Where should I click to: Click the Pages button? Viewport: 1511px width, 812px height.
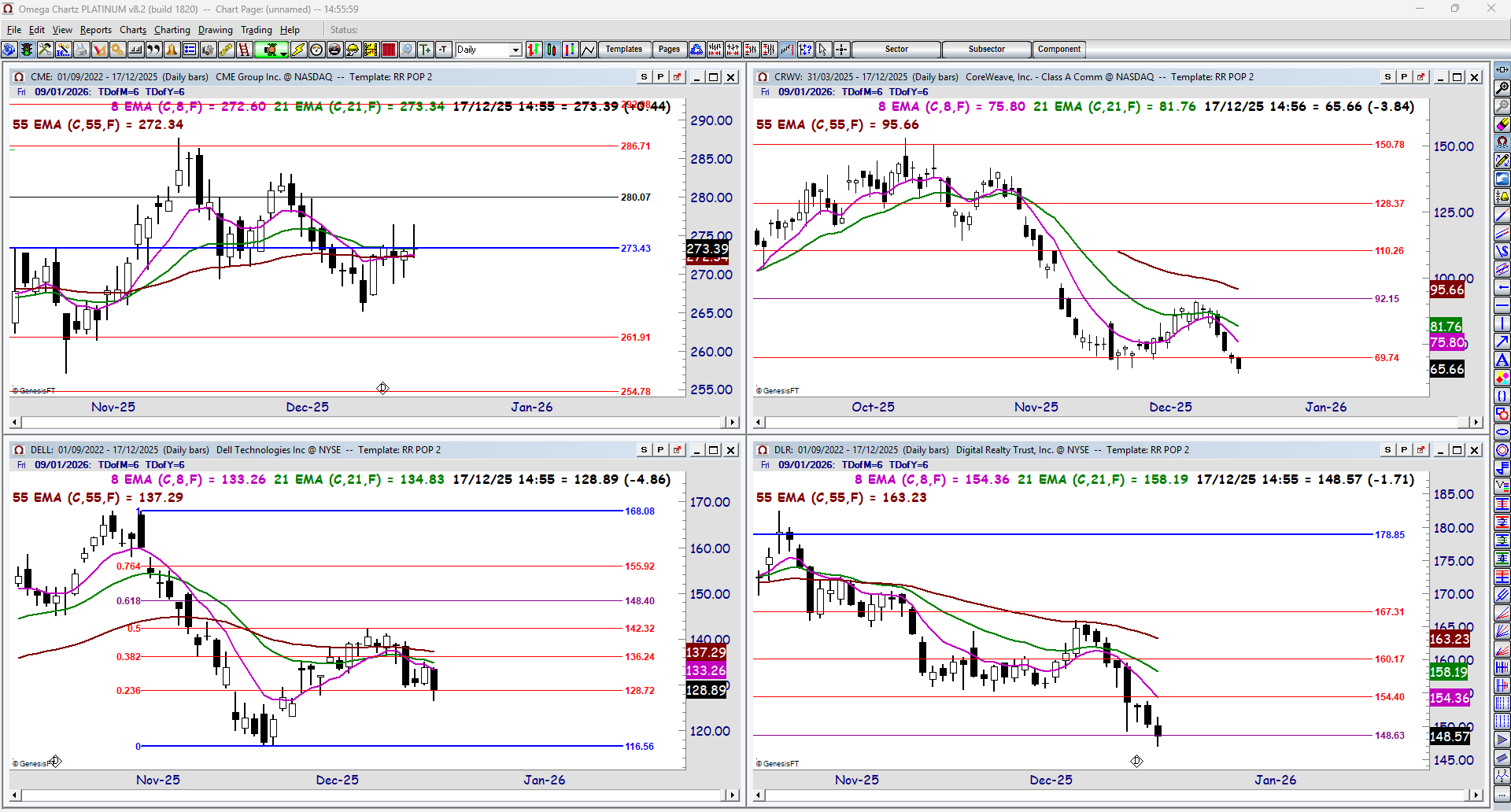point(669,50)
